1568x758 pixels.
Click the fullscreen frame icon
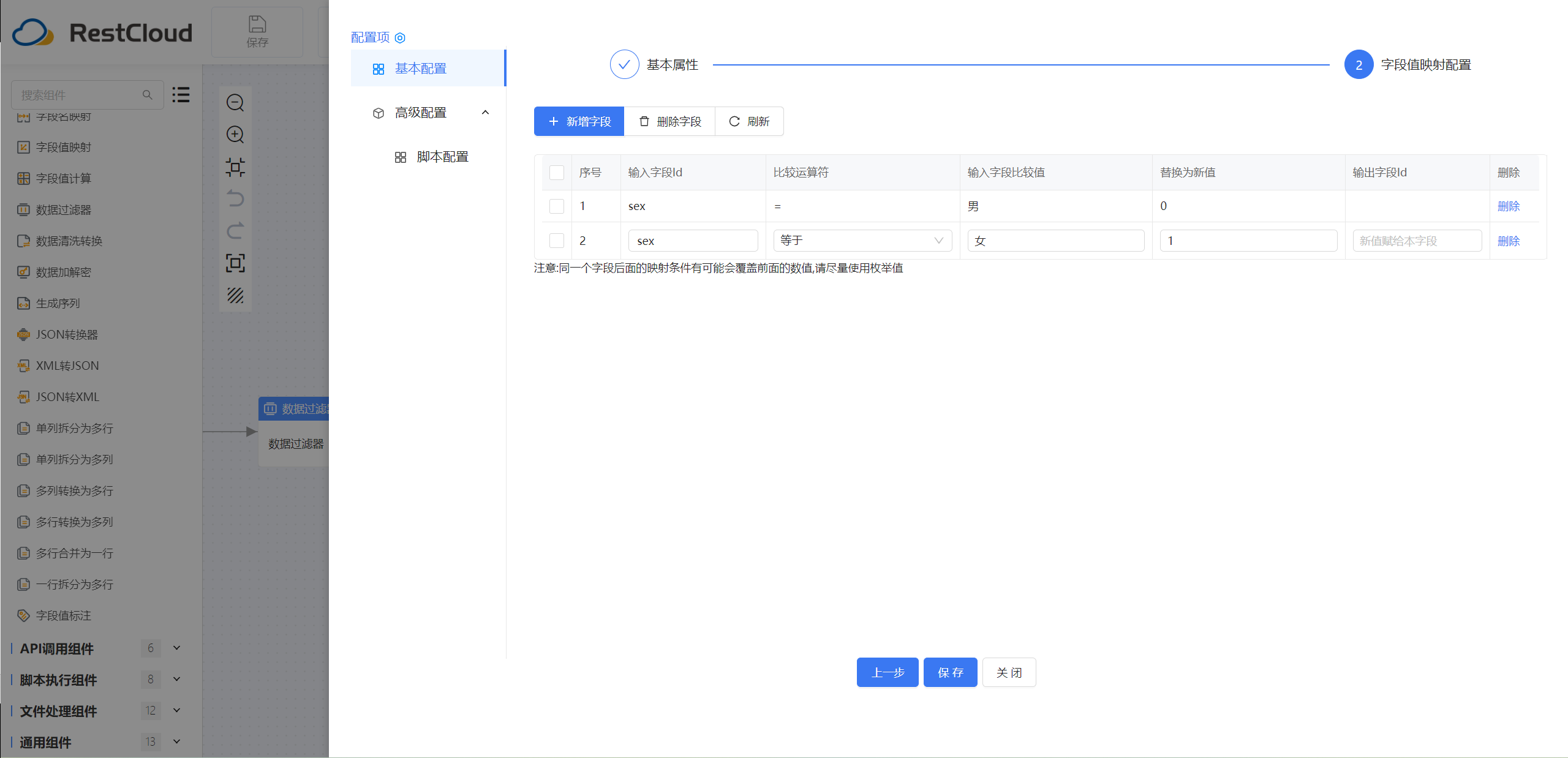(x=235, y=263)
